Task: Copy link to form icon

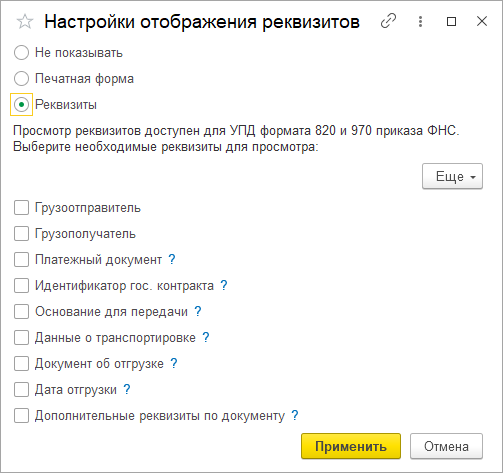Action: (388, 21)
